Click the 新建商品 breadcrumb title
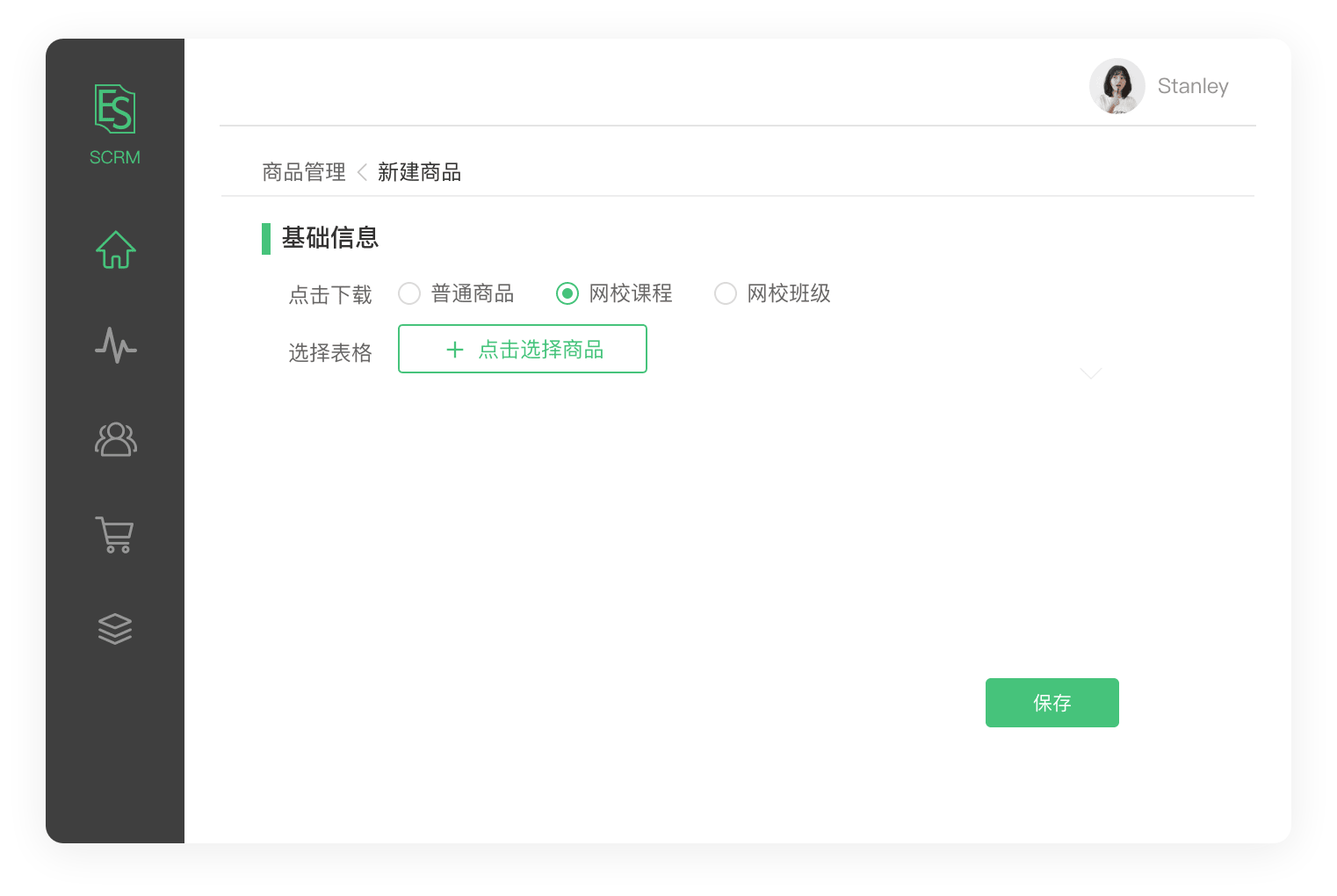Image resolution: width=1337 pixels, height=896 pixels. [x=420, y=172]
